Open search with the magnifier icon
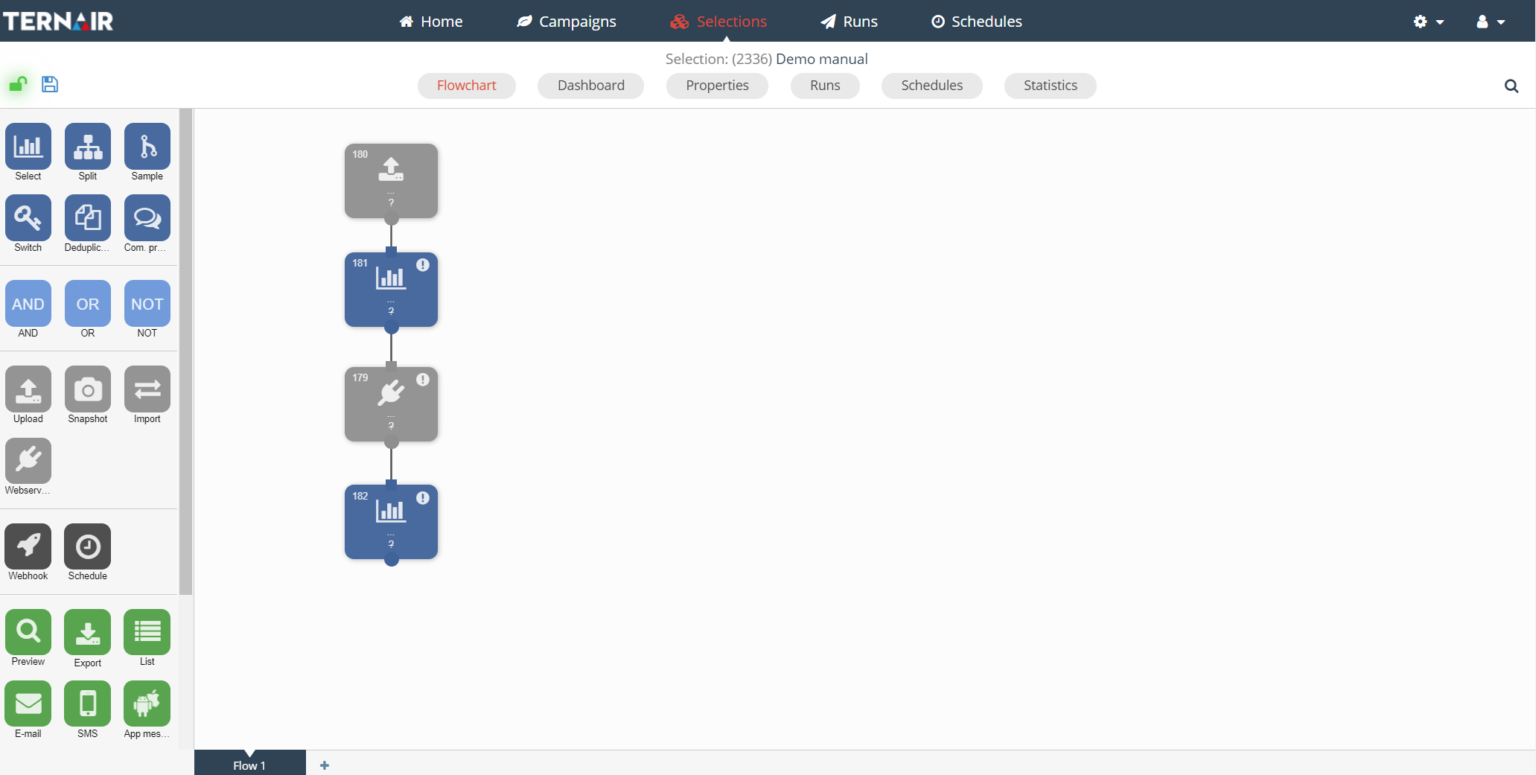 tap(1511, 86)
